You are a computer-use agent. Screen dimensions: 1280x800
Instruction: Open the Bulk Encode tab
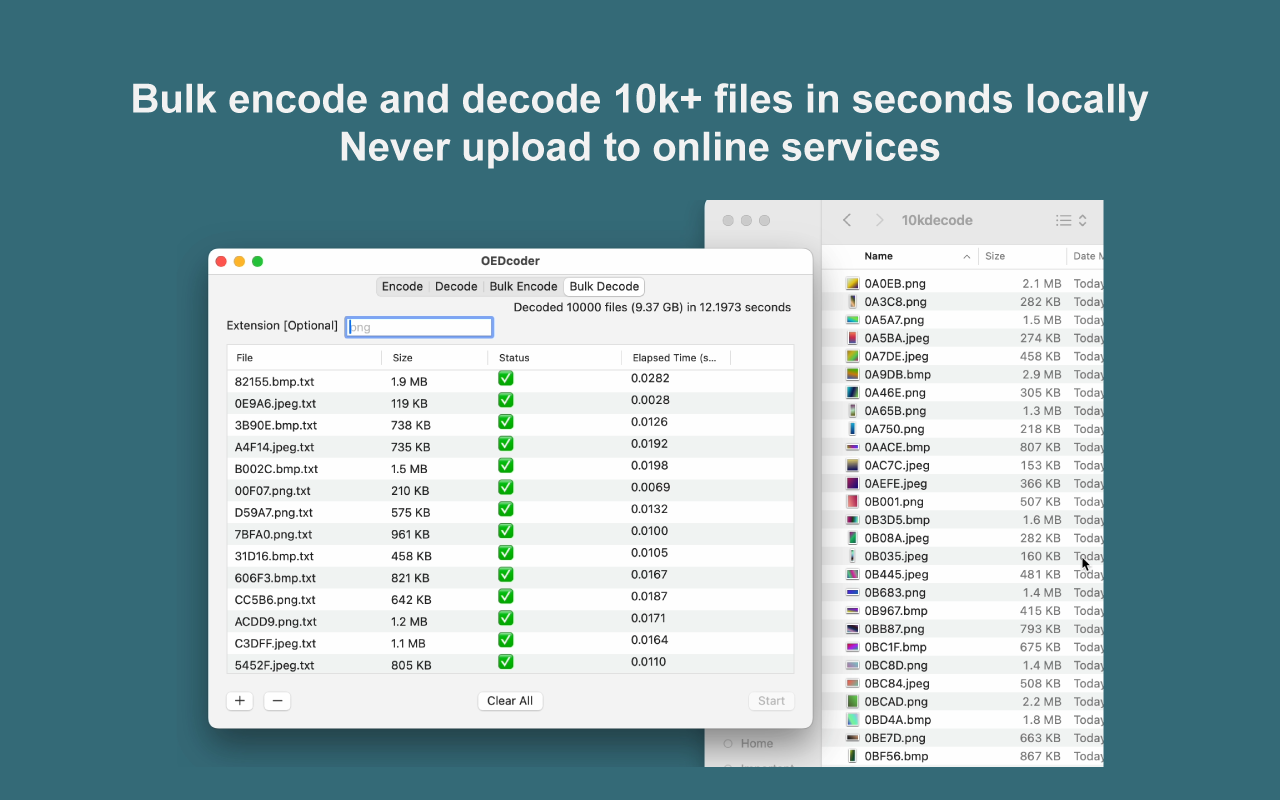523,286
